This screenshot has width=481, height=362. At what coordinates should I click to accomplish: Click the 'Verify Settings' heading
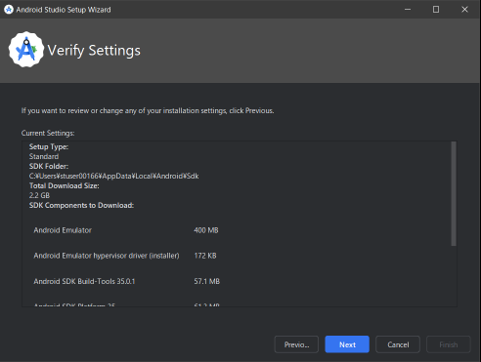(94, 51)
